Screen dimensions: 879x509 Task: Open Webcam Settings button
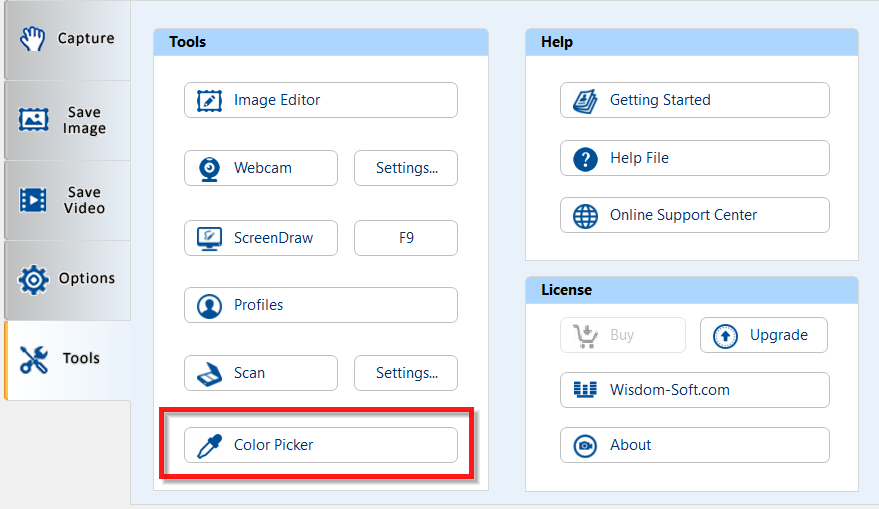coord(406,168)
